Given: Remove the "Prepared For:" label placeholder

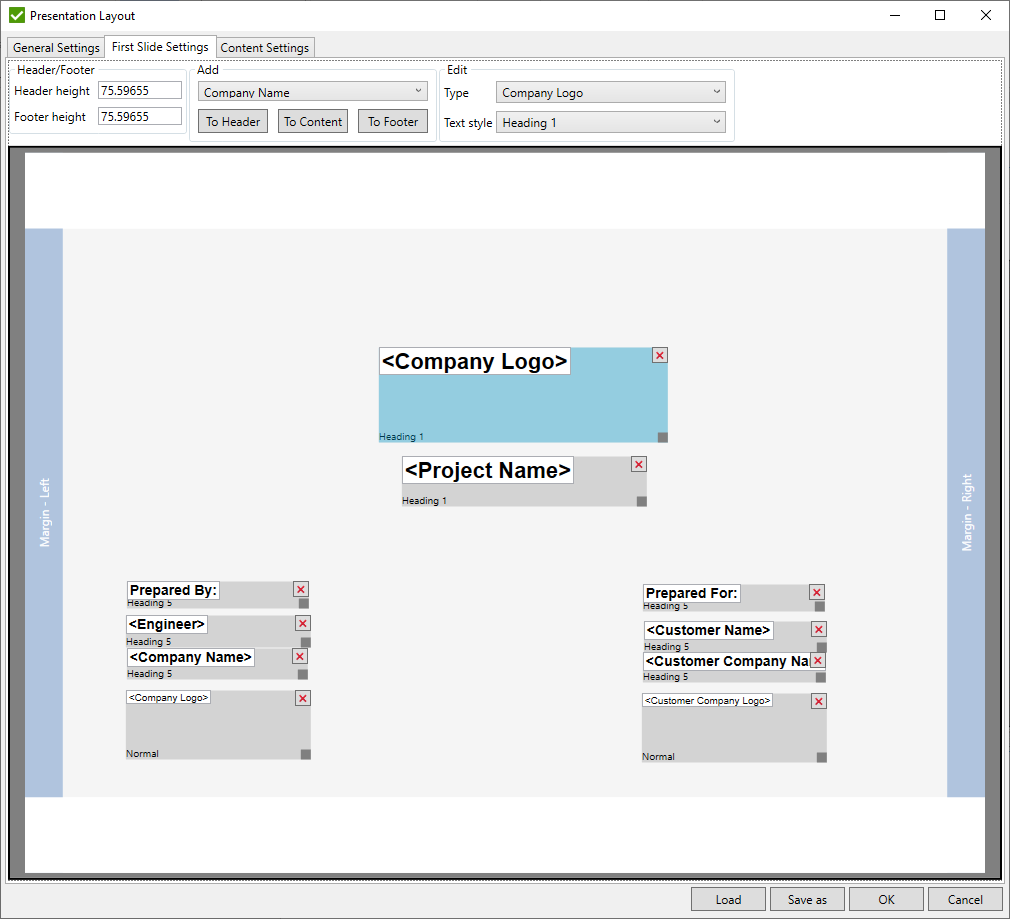Looking at the screenshot, I should pyautogui.click(x=816, y=592).
